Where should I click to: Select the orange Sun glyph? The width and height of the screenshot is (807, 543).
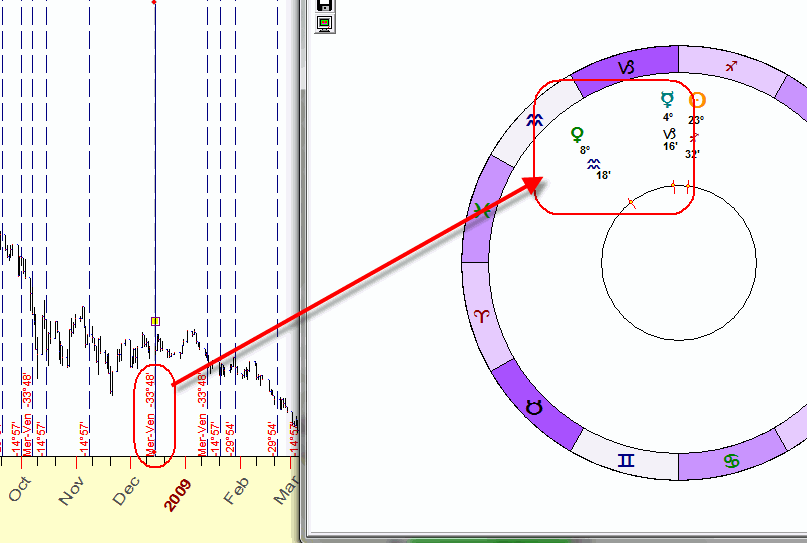point(697,100)
